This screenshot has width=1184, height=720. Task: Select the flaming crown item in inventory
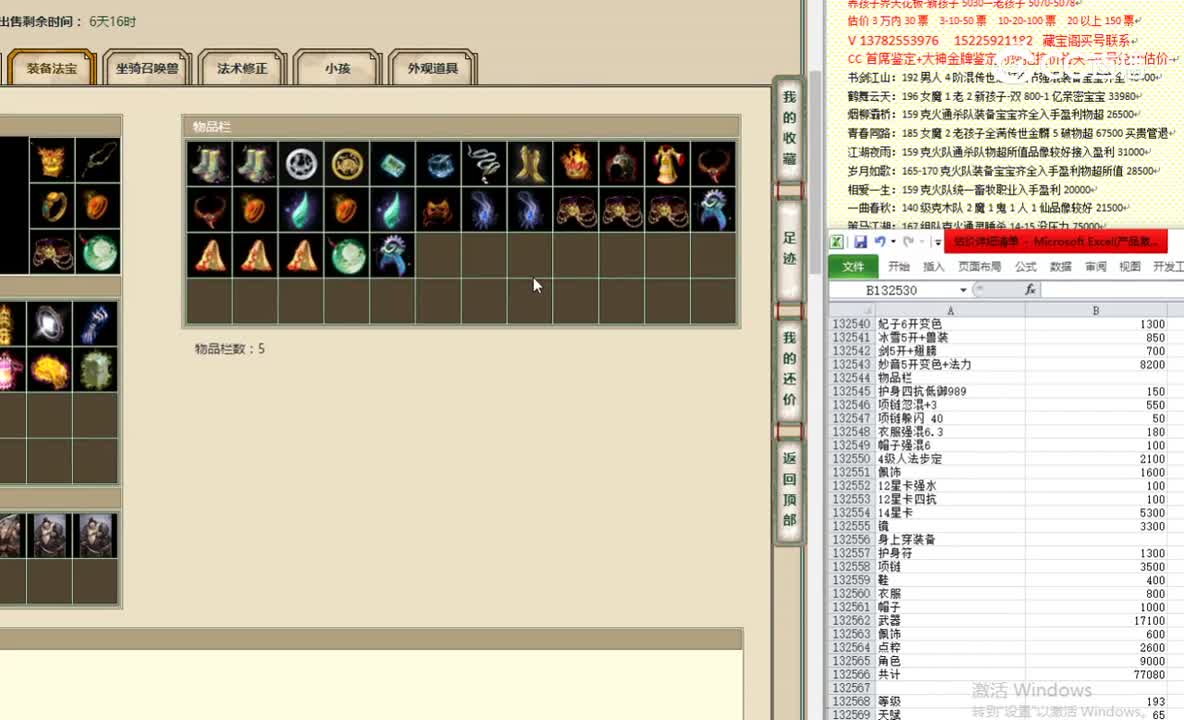576,164
